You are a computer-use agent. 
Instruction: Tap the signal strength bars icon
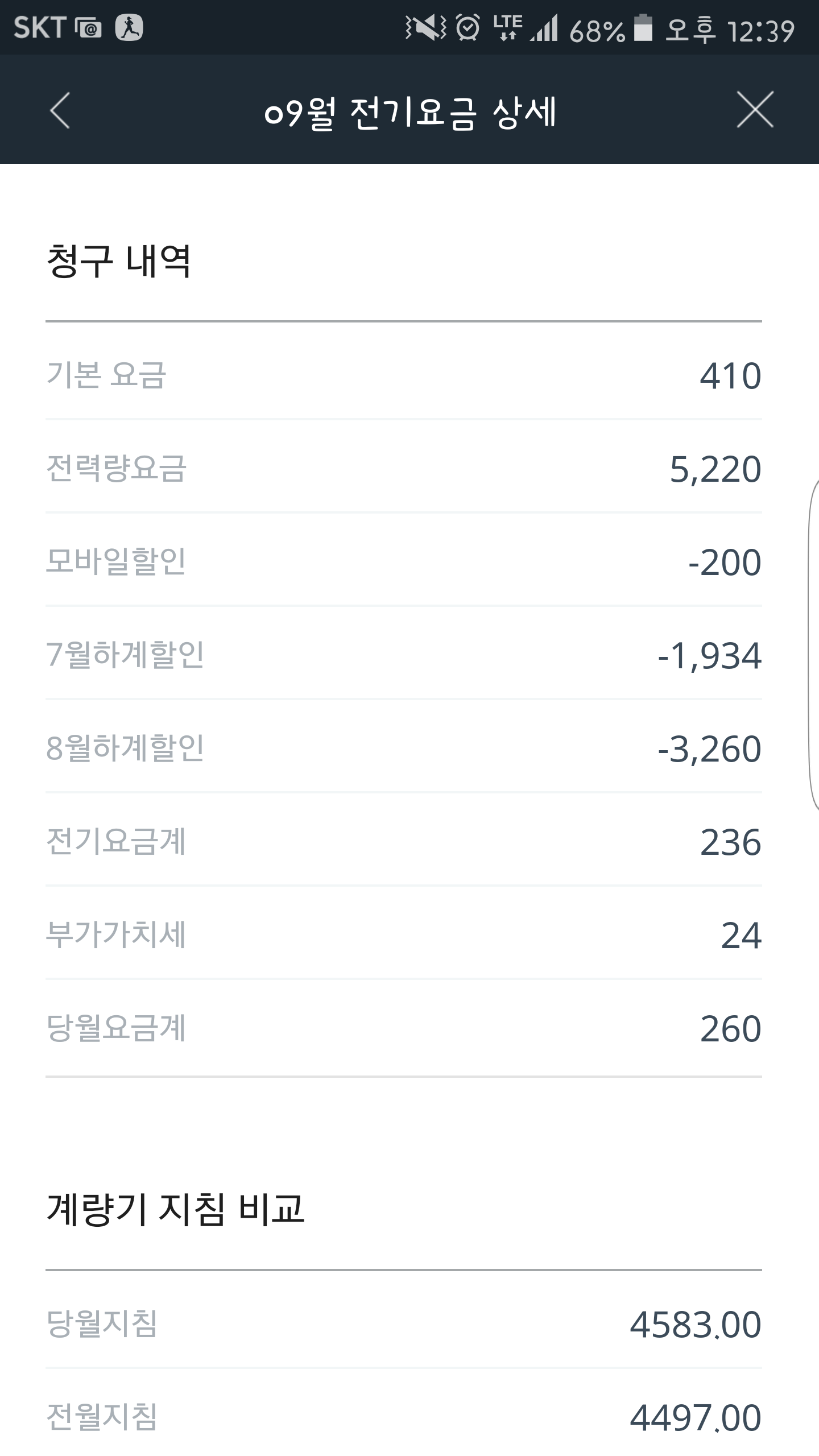point(544,28)
